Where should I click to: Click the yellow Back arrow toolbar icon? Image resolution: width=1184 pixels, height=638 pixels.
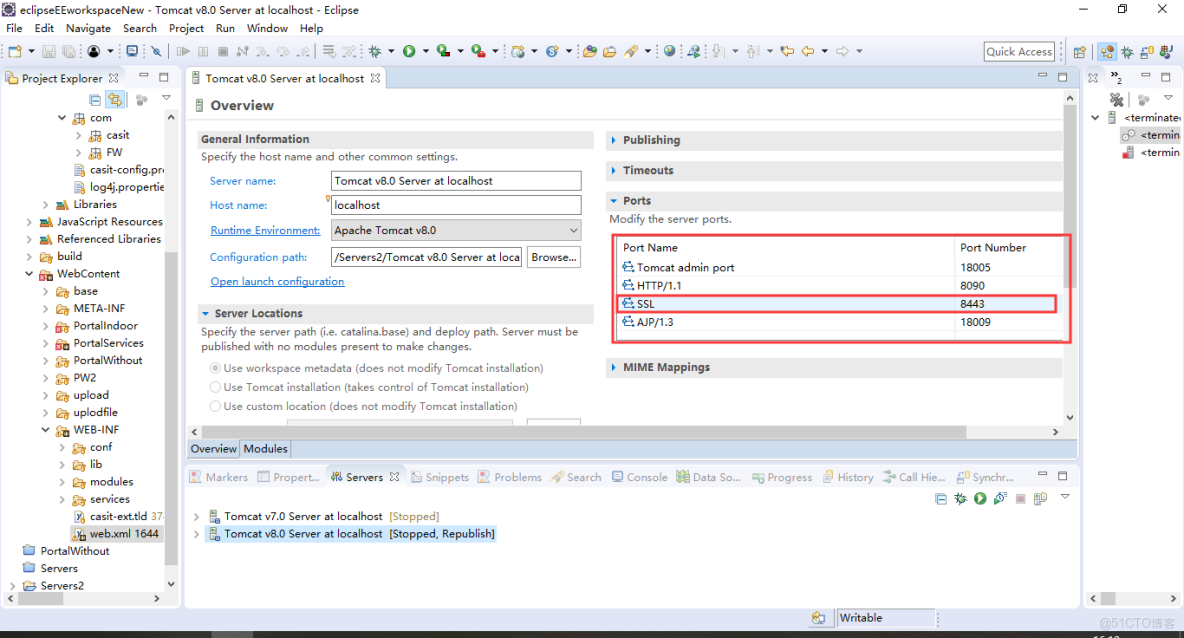point(808,51)
